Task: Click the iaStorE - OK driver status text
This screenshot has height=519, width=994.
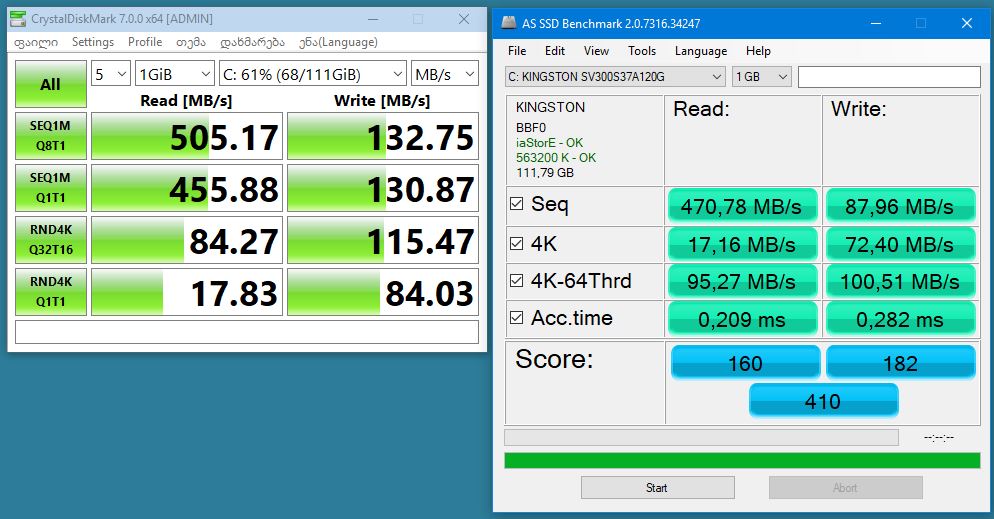Action: point(549,143)
